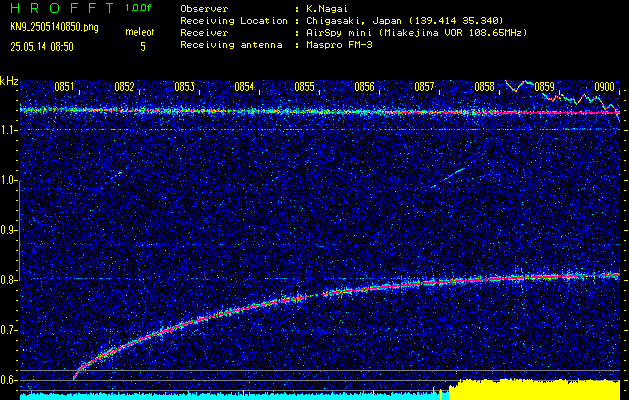Click the 0855 time marker
The image size is (629, 400).
[304, 87]
